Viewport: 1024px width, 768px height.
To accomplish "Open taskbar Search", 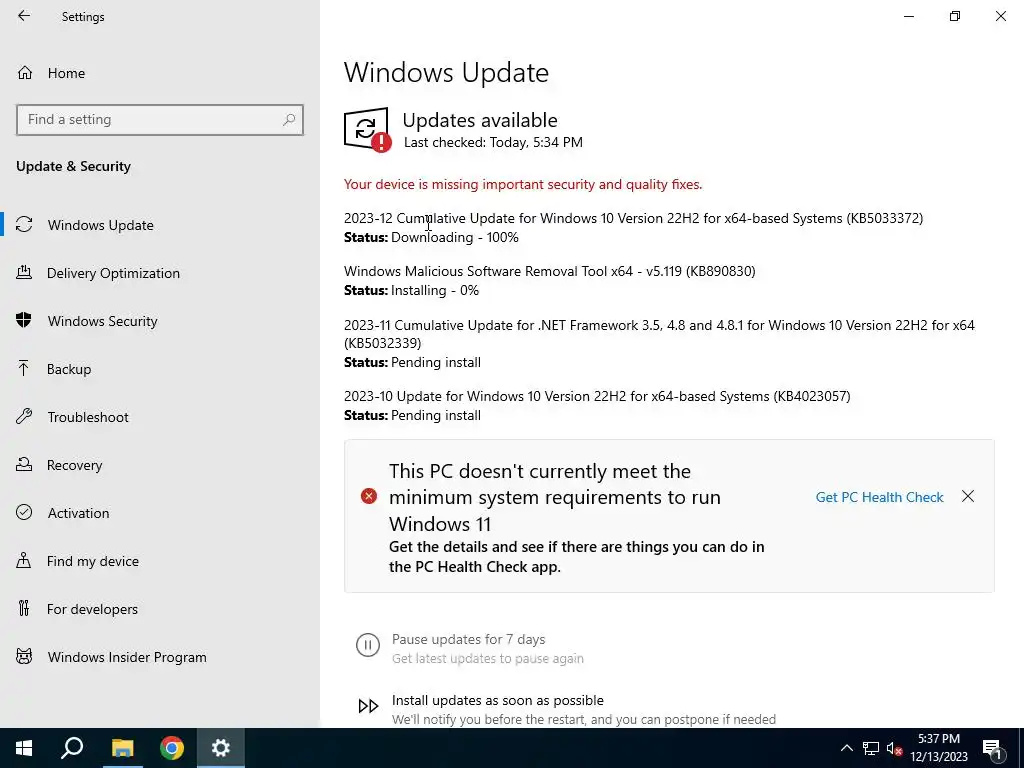I will point(72,748).
